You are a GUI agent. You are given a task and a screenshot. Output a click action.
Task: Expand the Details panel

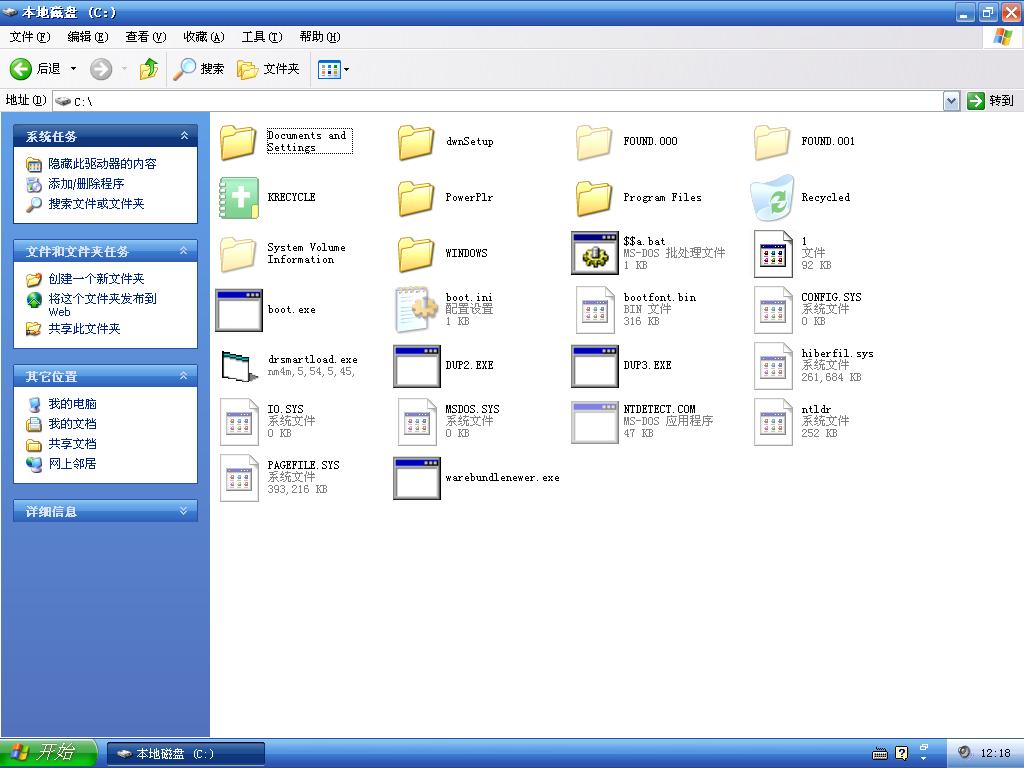(184, 511)
